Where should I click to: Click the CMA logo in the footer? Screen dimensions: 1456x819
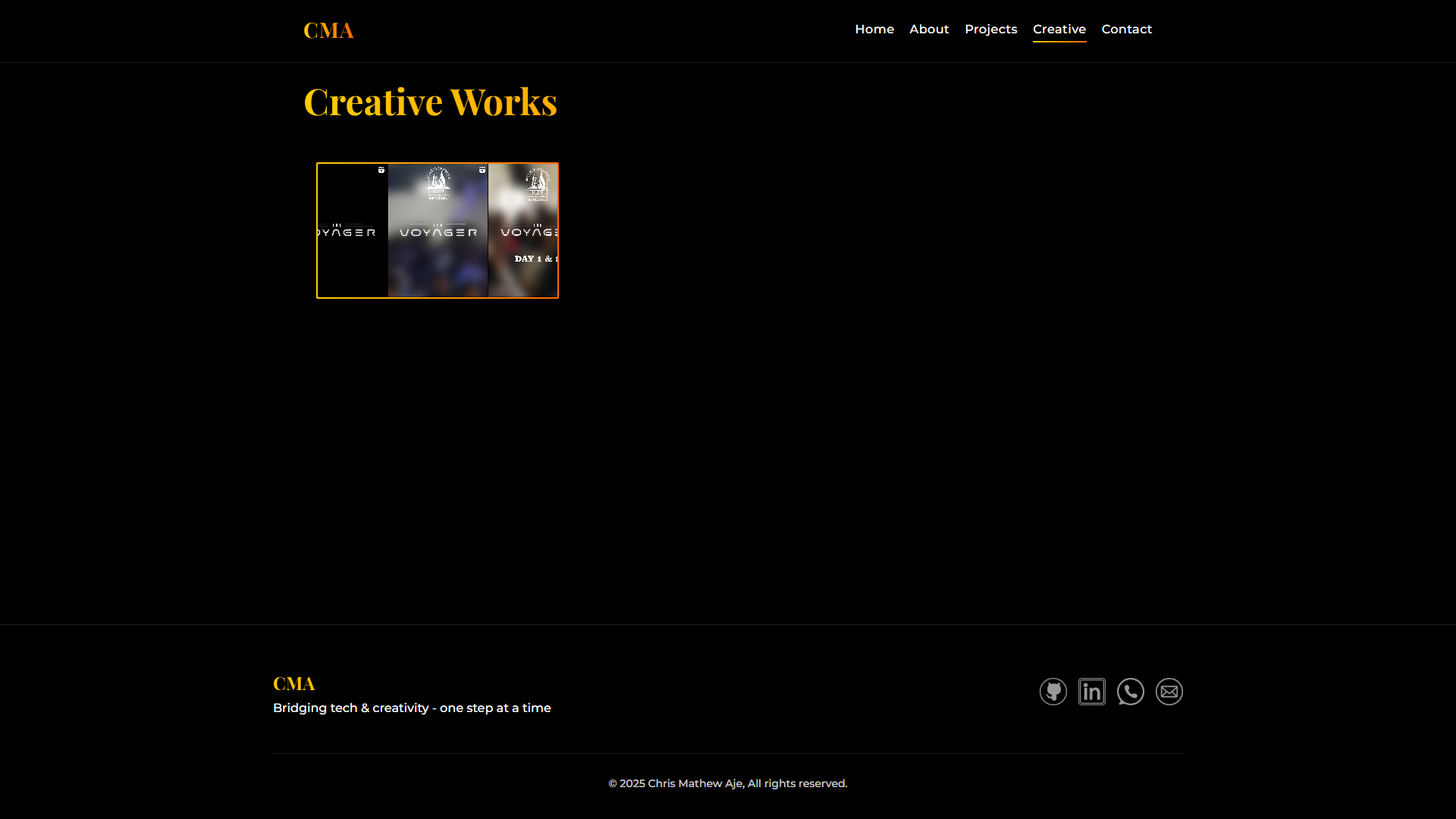pyautogui.click(x=293, y=683)
